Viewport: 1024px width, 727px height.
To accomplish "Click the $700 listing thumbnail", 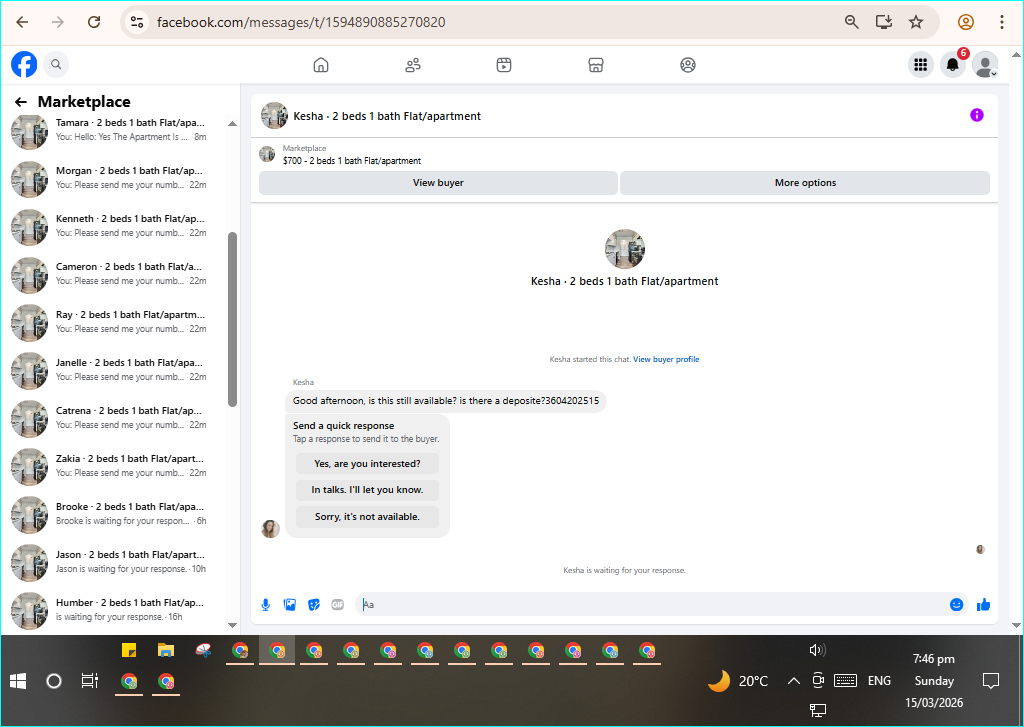I will [x=267, y=154].
